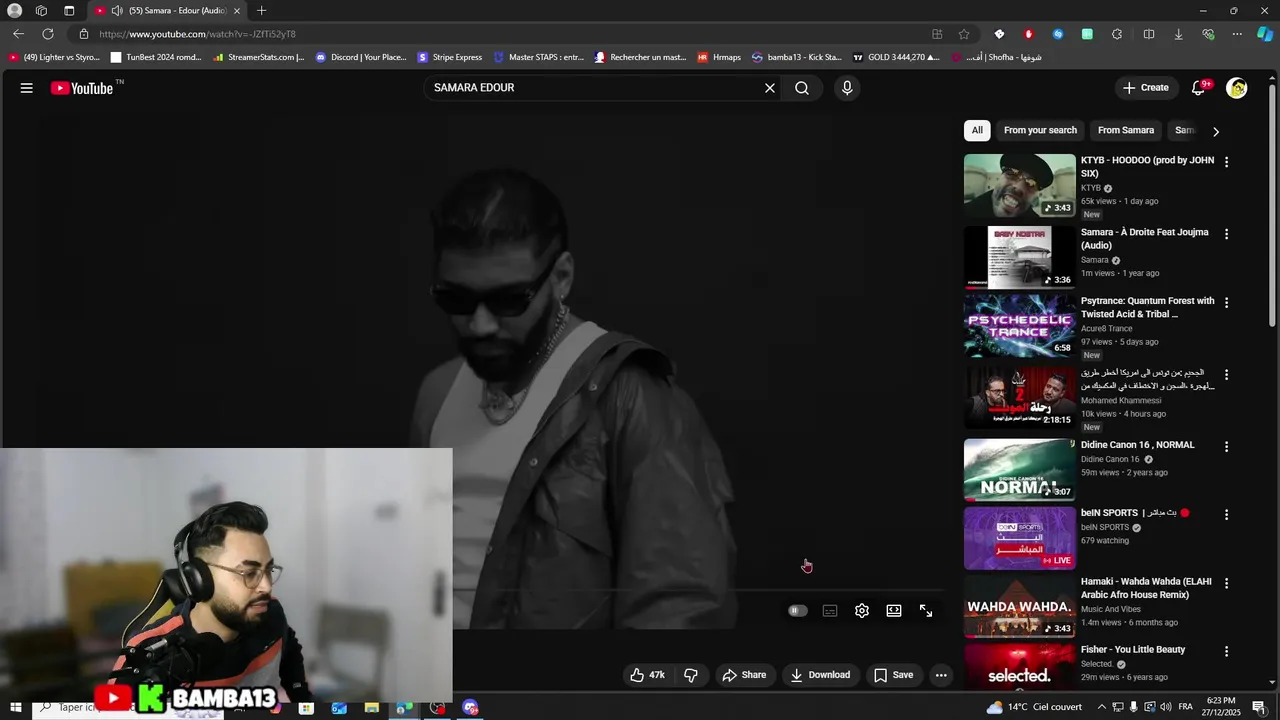Open a new browser tab
This screenshot has width=1280, height=720.
click(261, 10)
